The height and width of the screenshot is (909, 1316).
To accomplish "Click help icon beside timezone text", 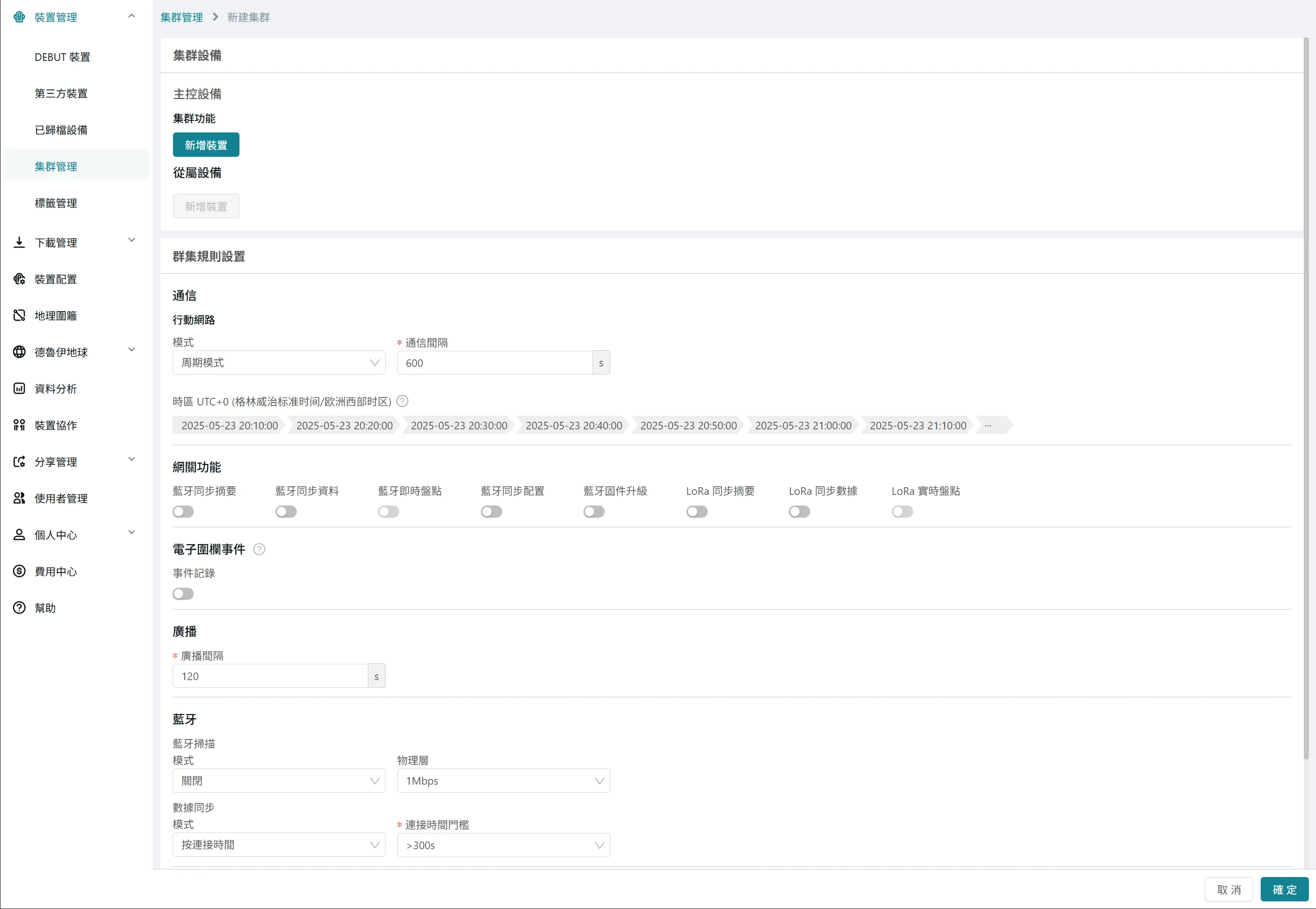I will point(402,401).
